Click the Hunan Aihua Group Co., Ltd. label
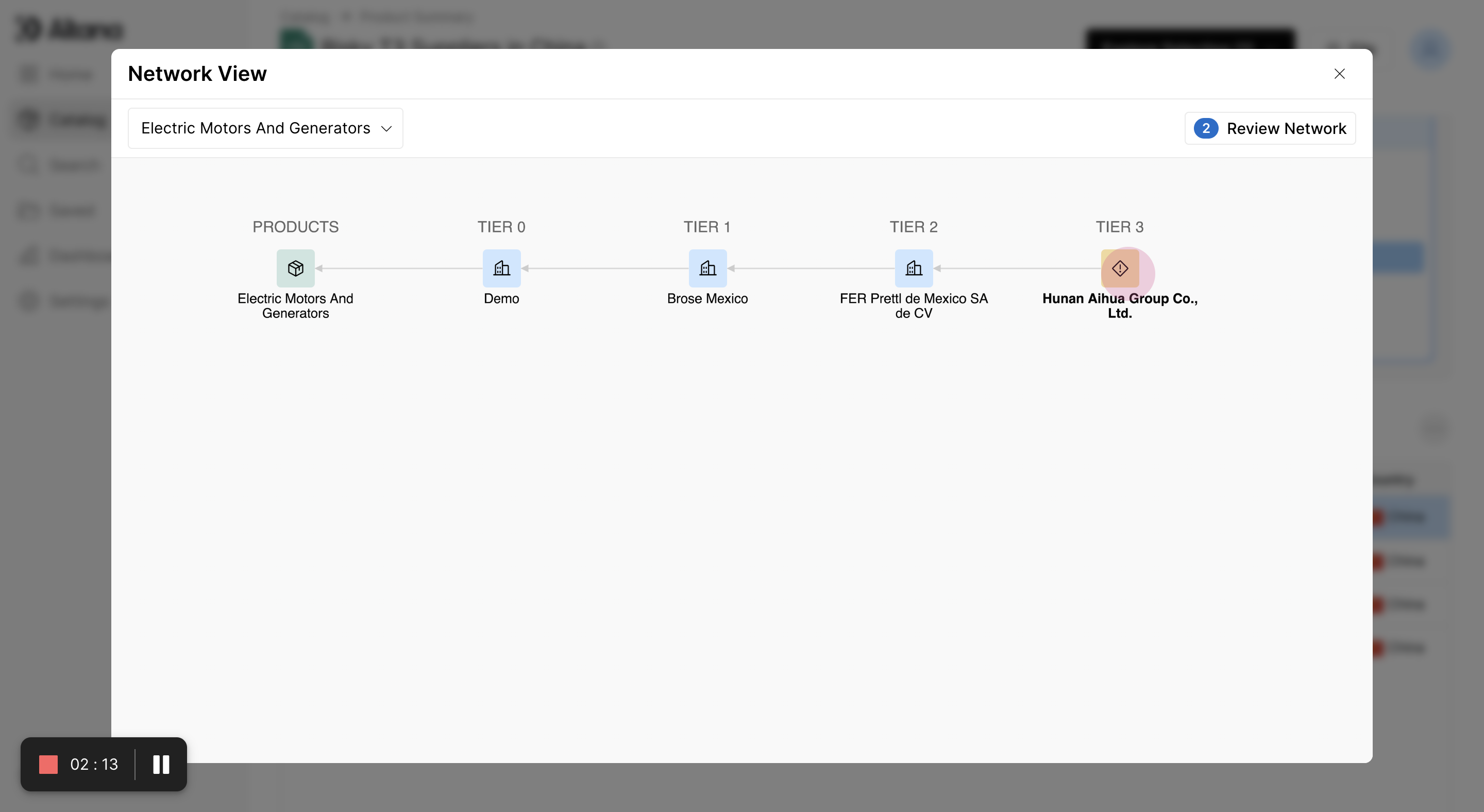Image resolution: width=1484 pixels, height=812 pixels. point(1119,306)
